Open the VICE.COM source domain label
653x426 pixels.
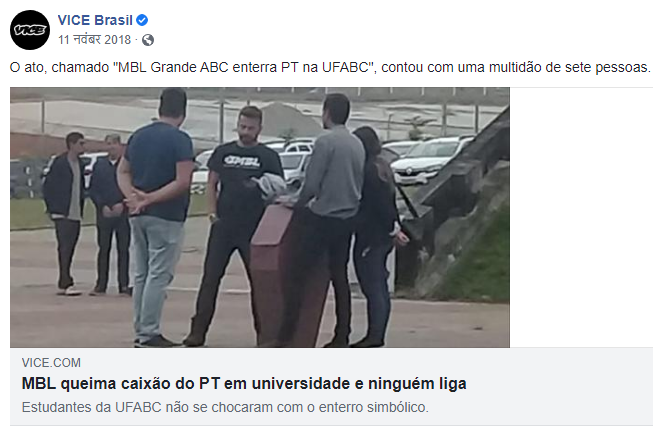coord(51,363)
